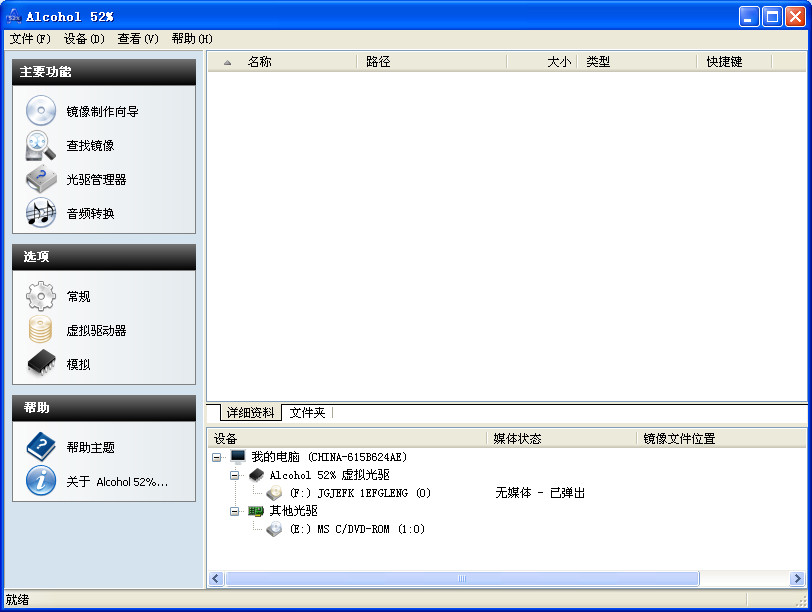Click the 我的电脑 computer icon in device tree
Viewport: 812px width, 612px height.
pos(238,456)
